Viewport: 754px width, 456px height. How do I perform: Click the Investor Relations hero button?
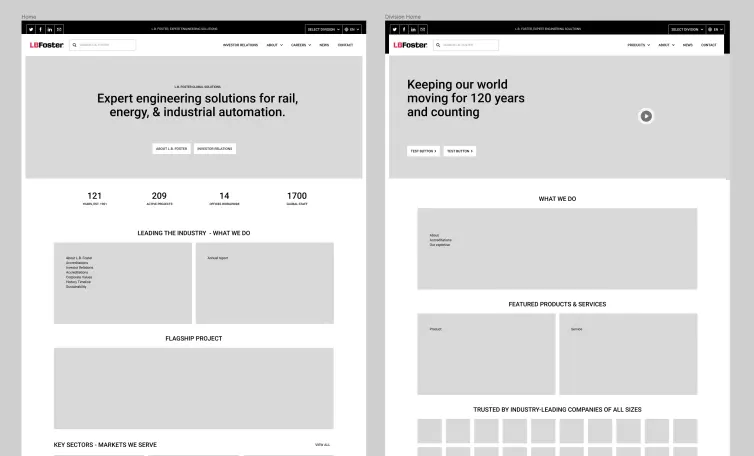coord(215,149)
